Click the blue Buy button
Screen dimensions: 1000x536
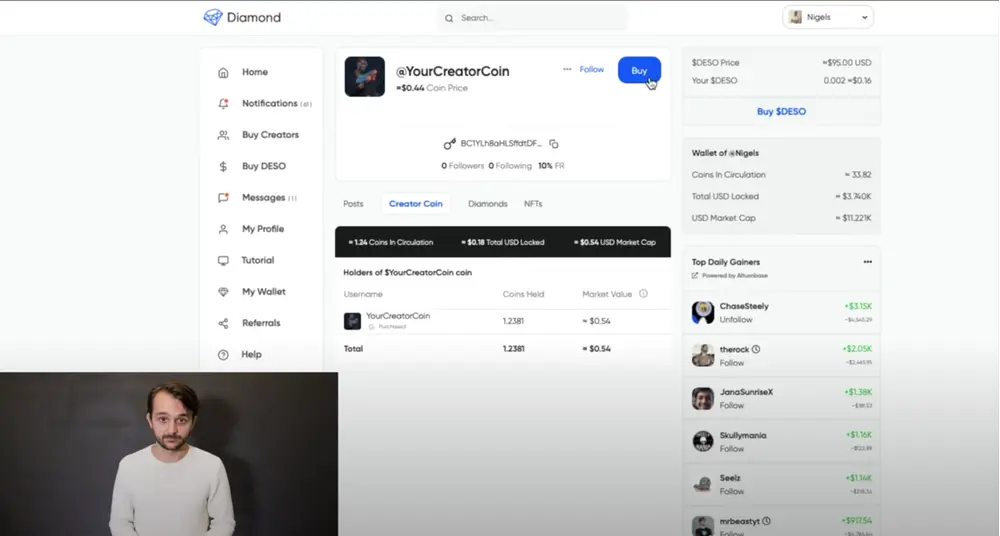coord(639,70)
